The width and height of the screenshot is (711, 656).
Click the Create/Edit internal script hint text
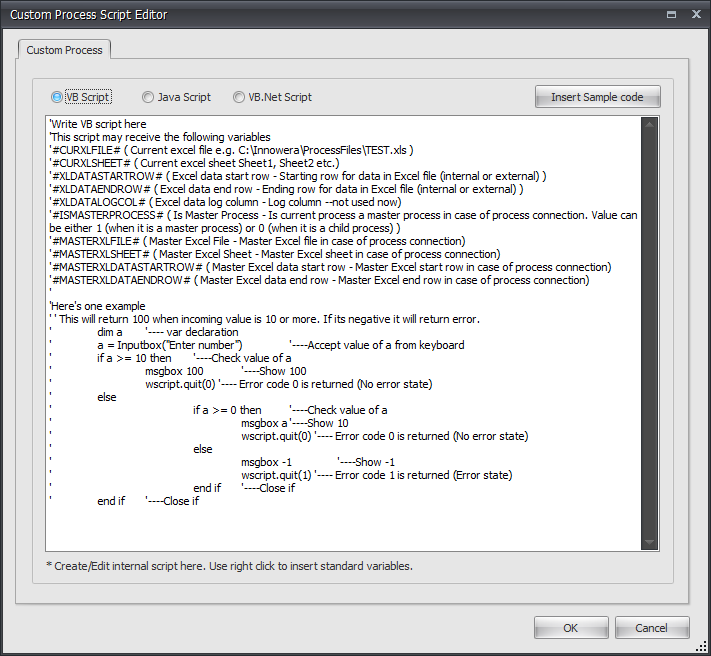229,566
